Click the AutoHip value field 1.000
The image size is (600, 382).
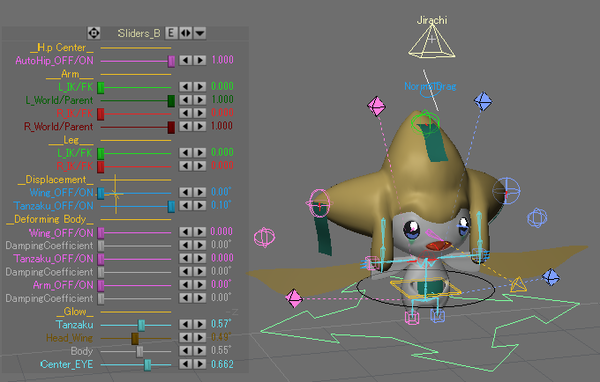coord(222,60)
